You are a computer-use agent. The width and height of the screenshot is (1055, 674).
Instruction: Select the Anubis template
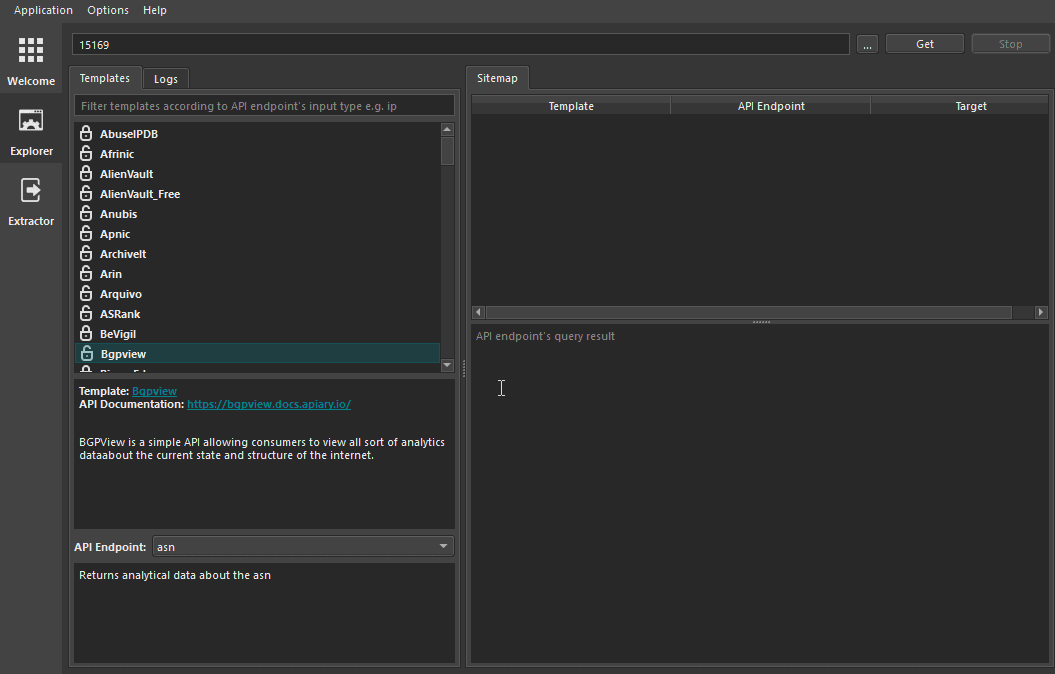click(118, 214)
